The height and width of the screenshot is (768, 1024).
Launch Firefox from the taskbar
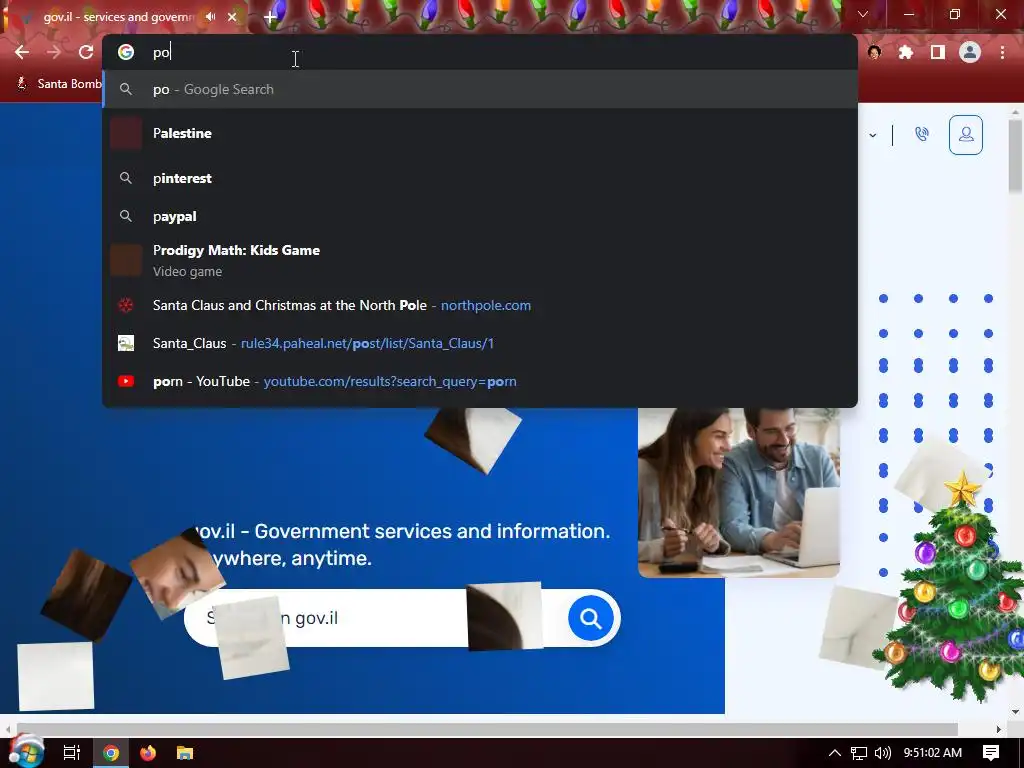pos(148,753)
